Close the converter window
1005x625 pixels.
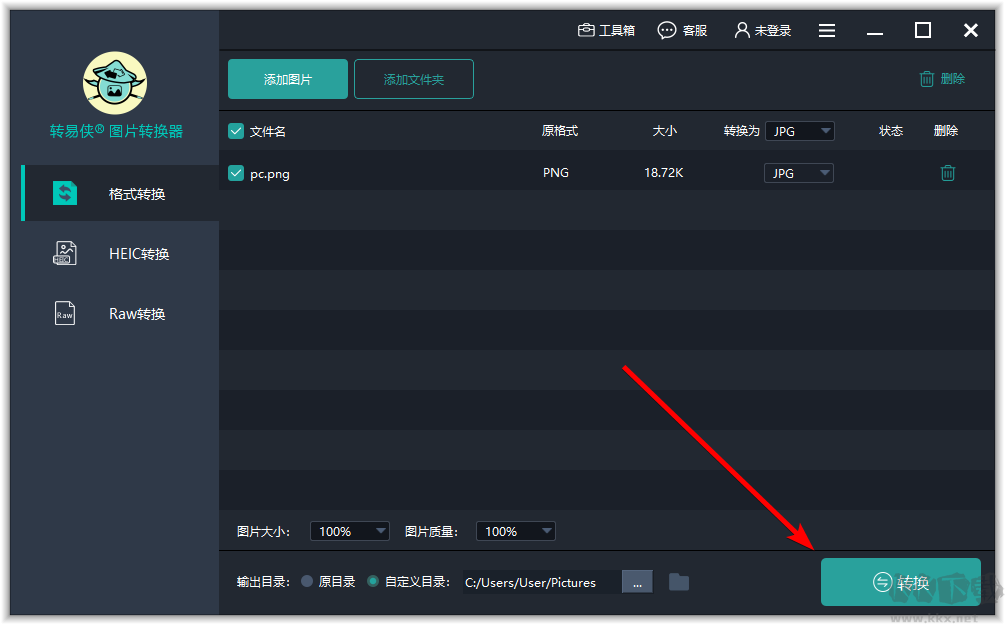point(970,30)
